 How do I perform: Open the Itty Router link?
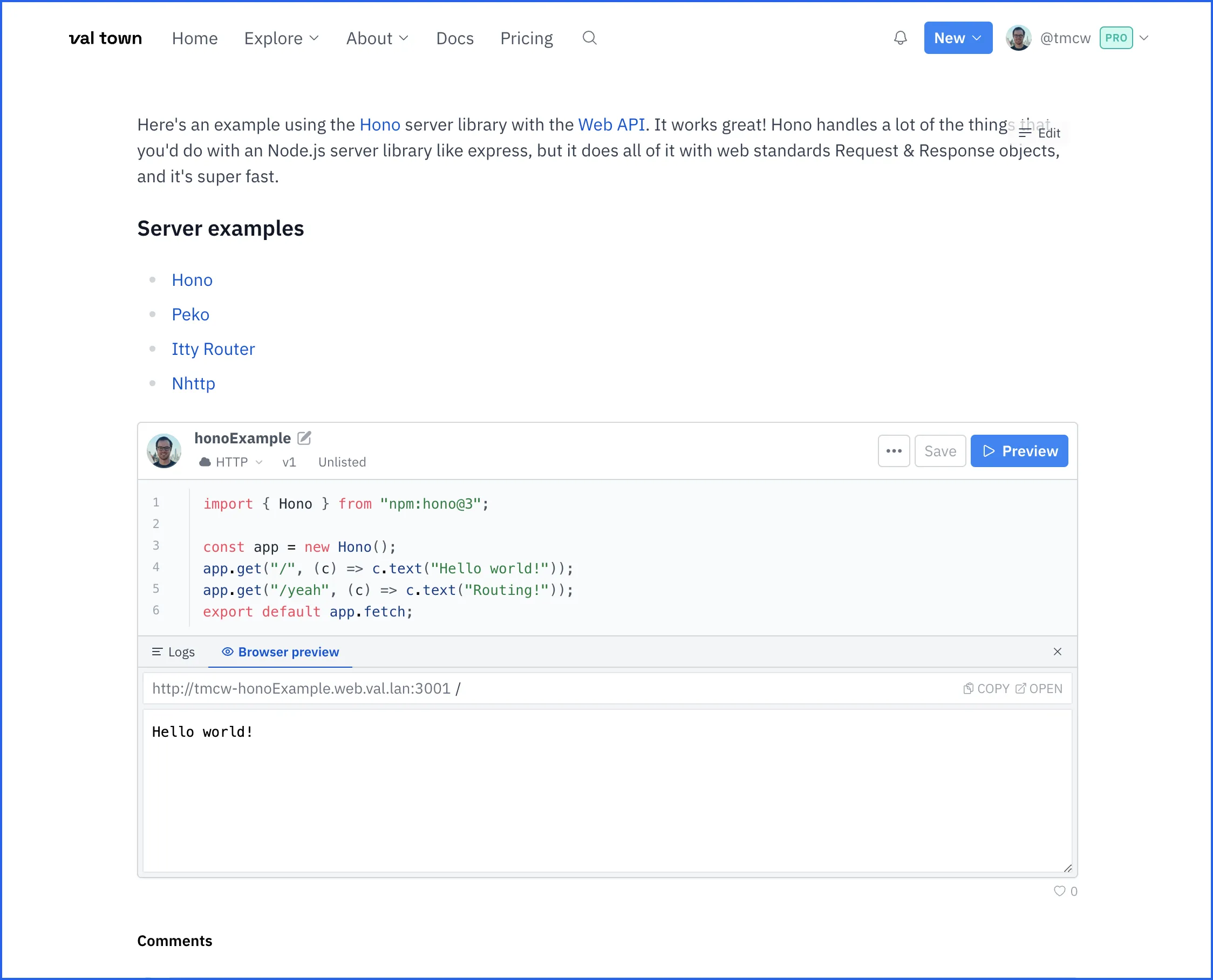213,349
